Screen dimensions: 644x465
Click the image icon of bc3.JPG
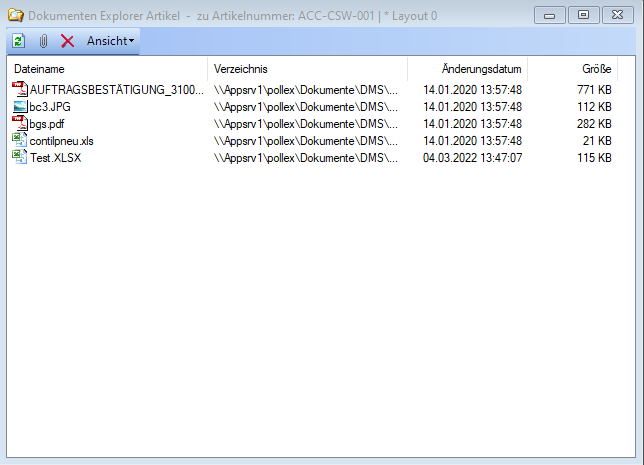pos(19,107)
